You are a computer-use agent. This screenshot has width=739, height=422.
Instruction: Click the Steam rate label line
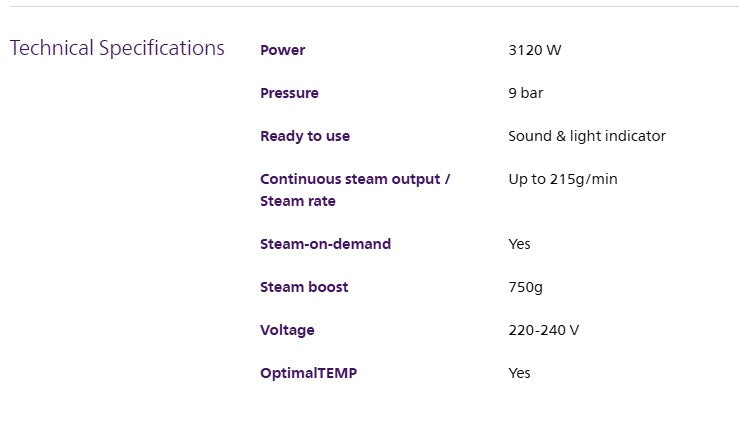click(297, 201)
